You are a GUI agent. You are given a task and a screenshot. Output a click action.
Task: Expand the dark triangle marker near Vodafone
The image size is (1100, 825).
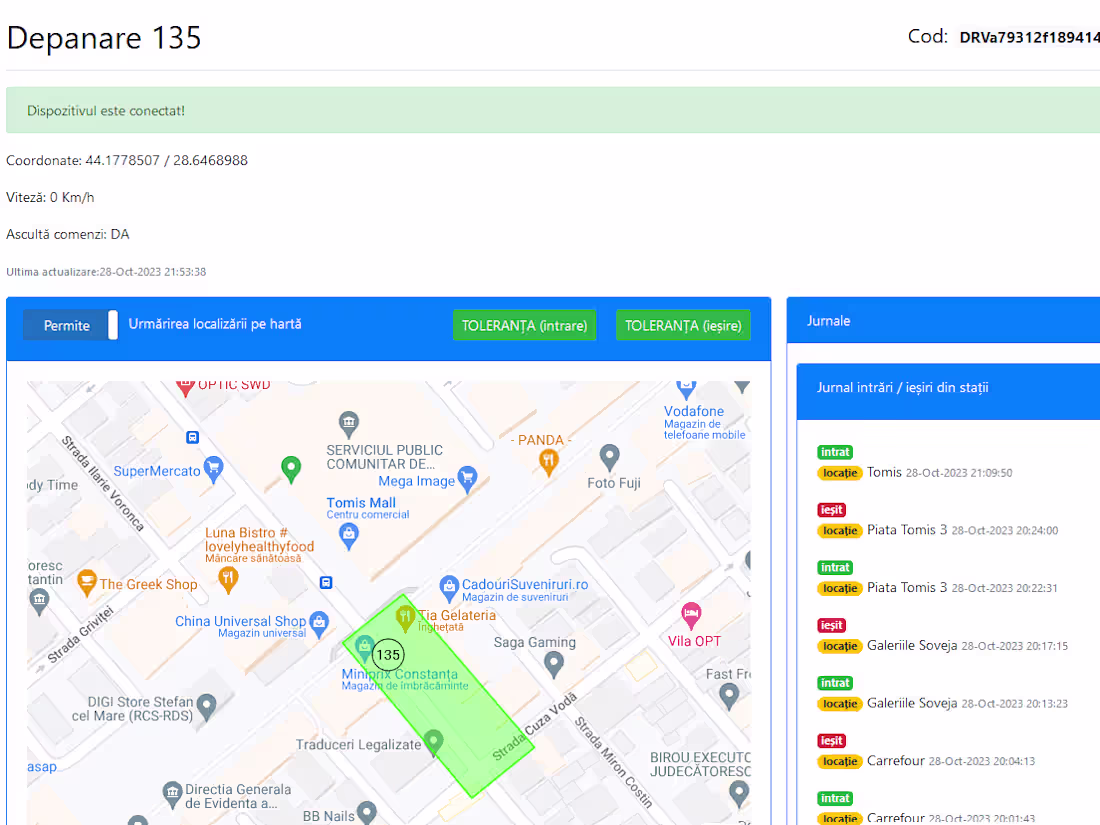(741, 387)
